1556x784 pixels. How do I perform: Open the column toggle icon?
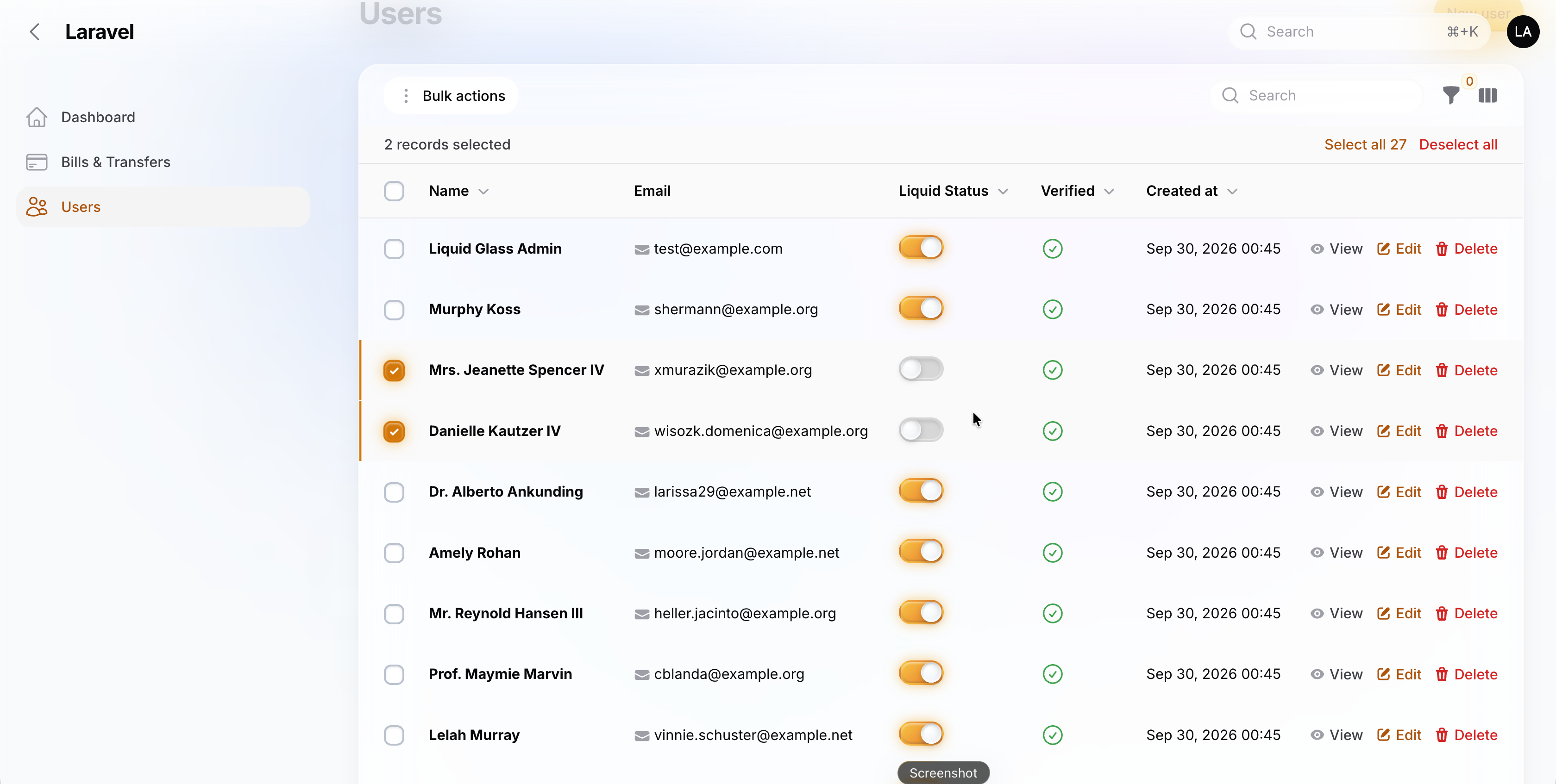[1488, 95]
